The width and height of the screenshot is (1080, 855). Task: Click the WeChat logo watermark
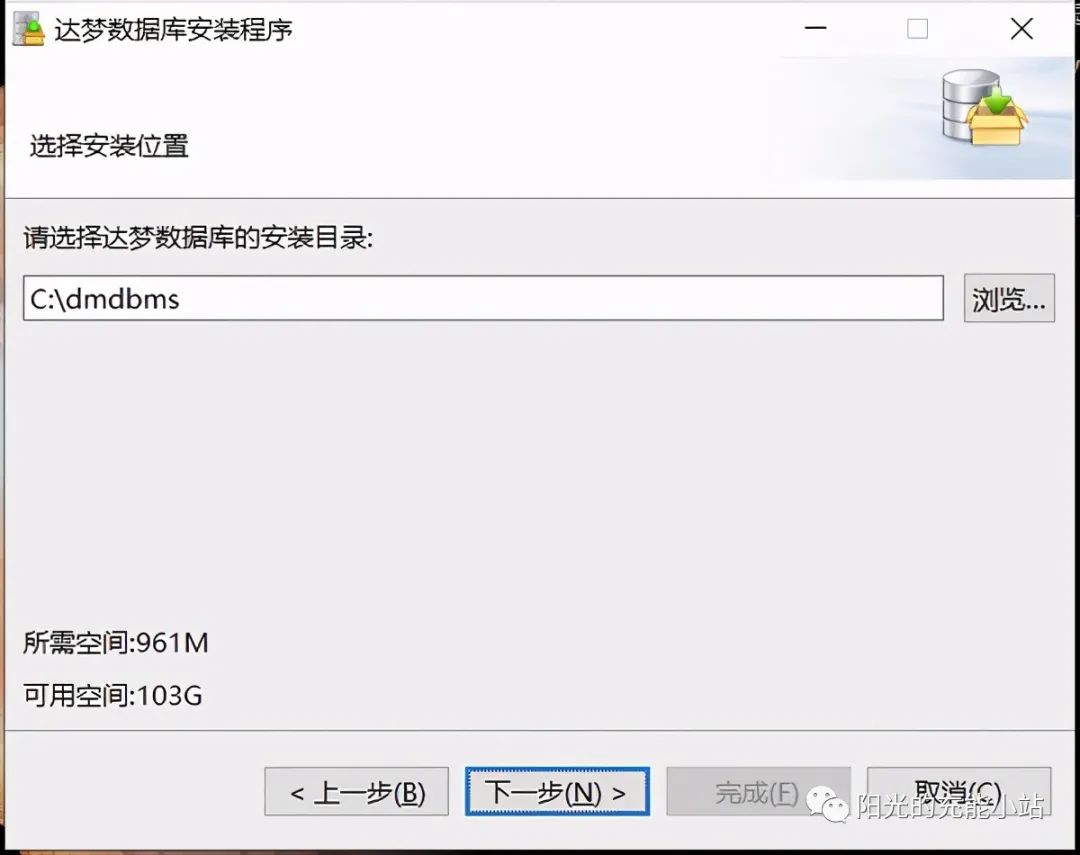(x=827, y=804)
